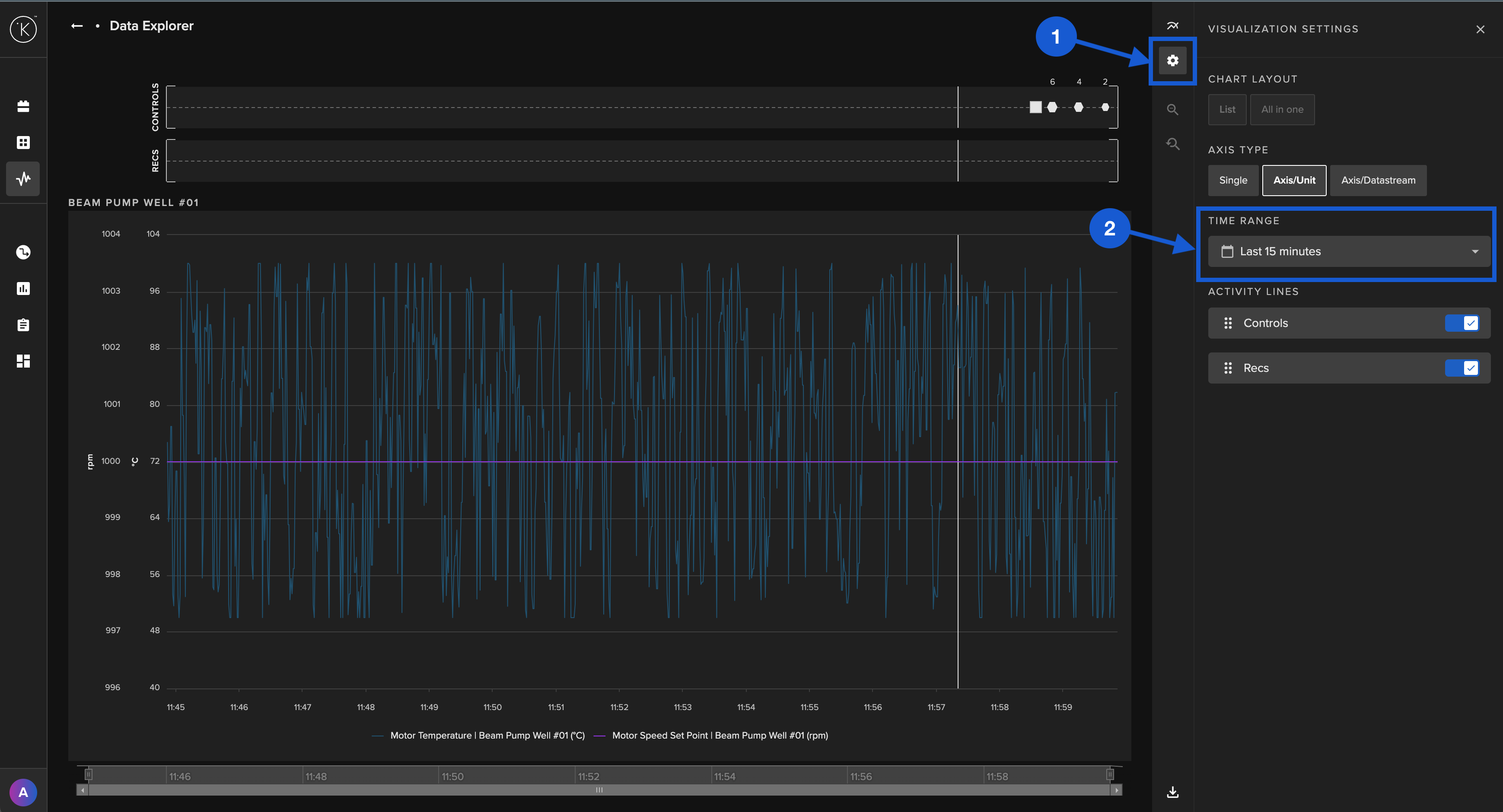Click the Time Range dropdown arrow
The image size is (1503, 812).
(x=1475, y=251)
